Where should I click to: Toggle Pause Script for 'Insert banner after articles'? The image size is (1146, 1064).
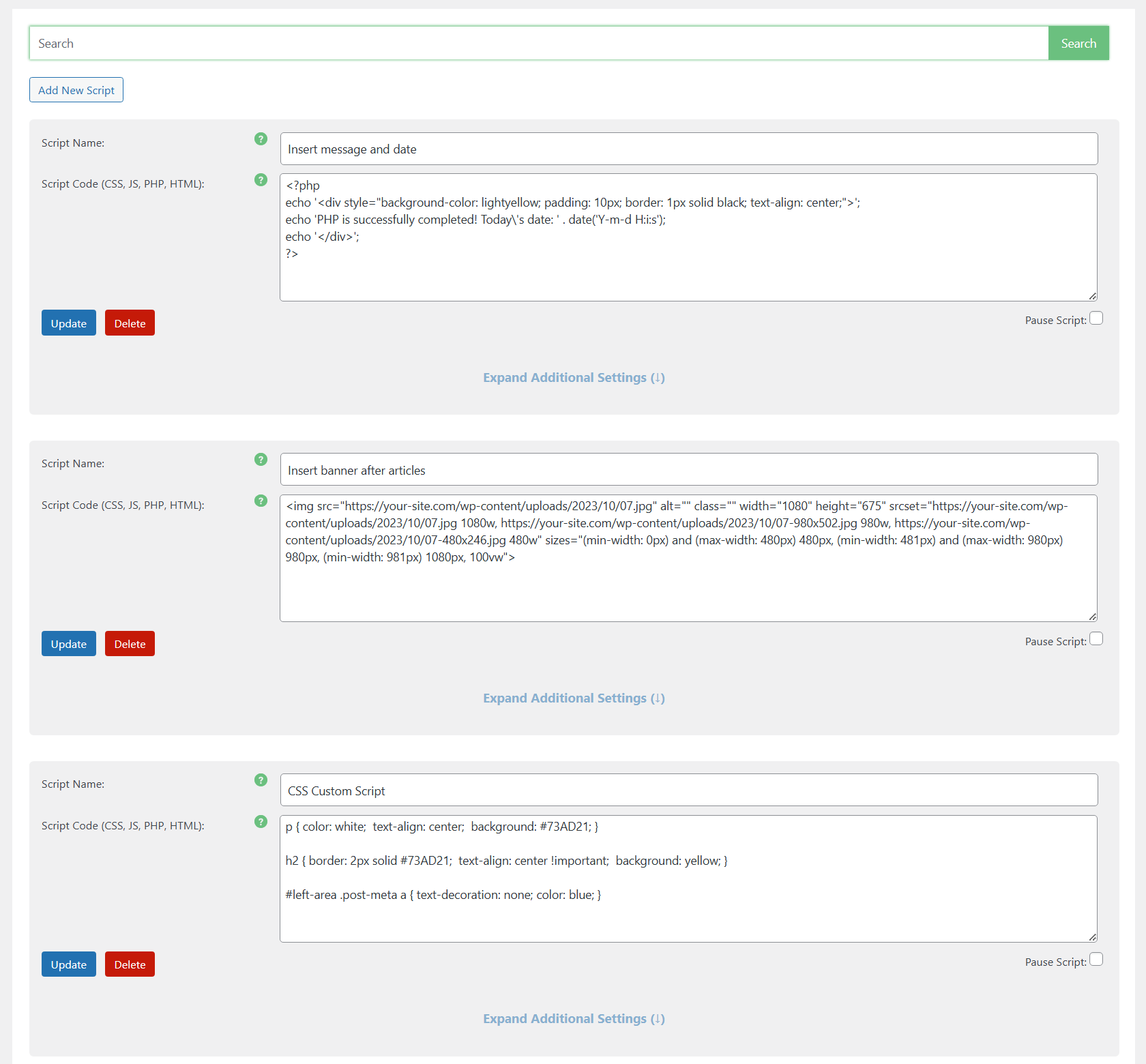[1096, 639]
